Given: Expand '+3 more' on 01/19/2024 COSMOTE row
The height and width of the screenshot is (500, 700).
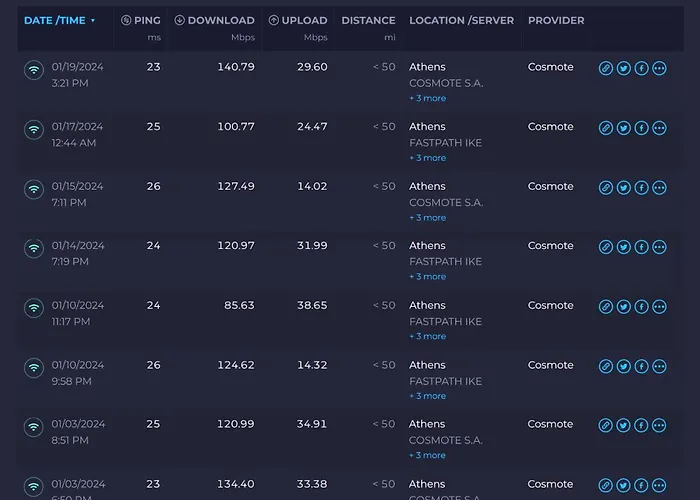Looking at the screenshot, I should 427,99.
